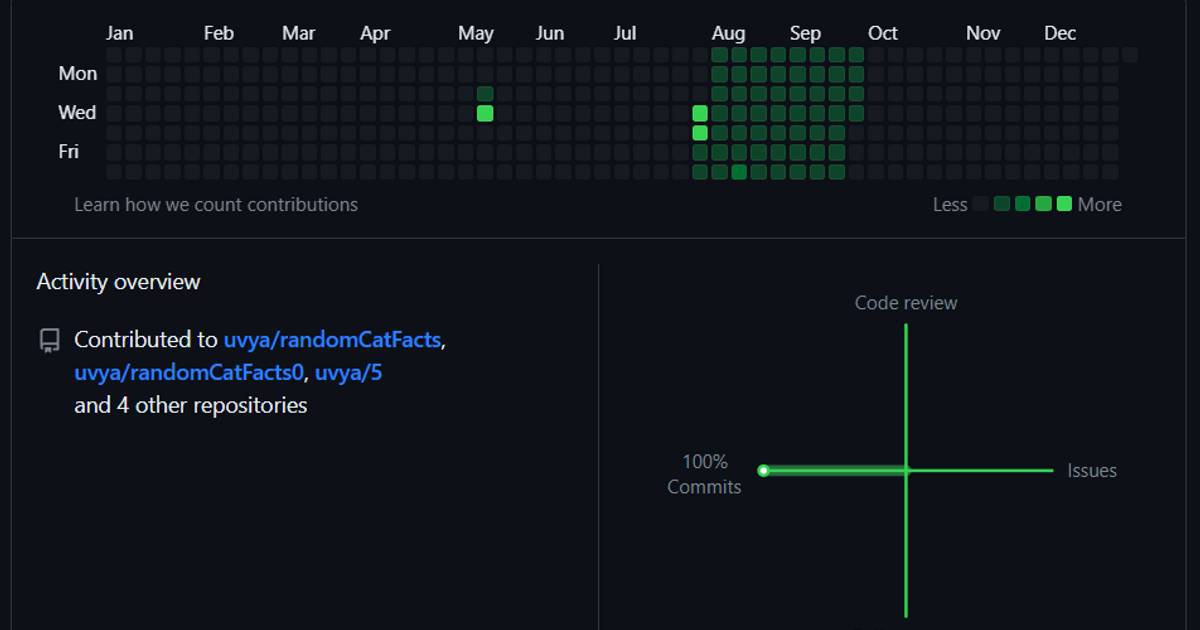The height and width of the screenshot is (630, 1200).
Task: Click the More legend label
Action: (1100, 205)
